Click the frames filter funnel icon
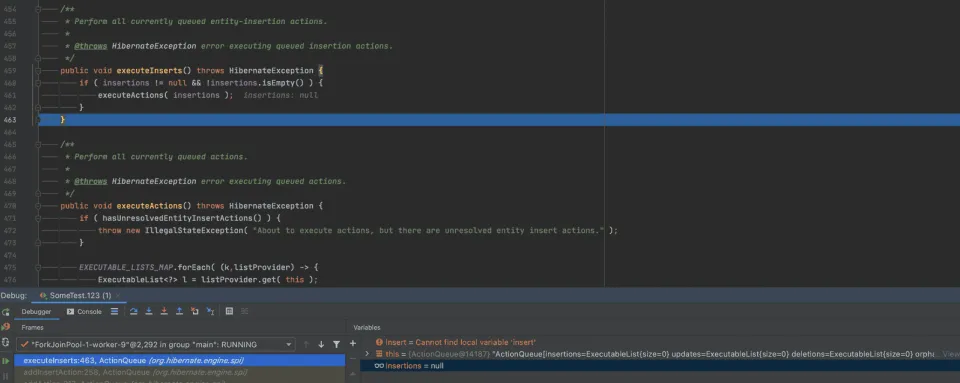The image size is (960, 383). coord(336,344)
